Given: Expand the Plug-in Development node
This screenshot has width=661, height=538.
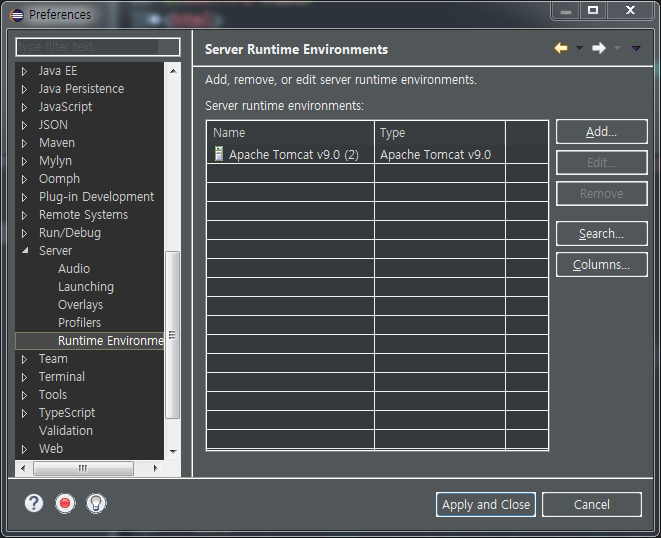Looking at the screenshot, I should point(24,198).
